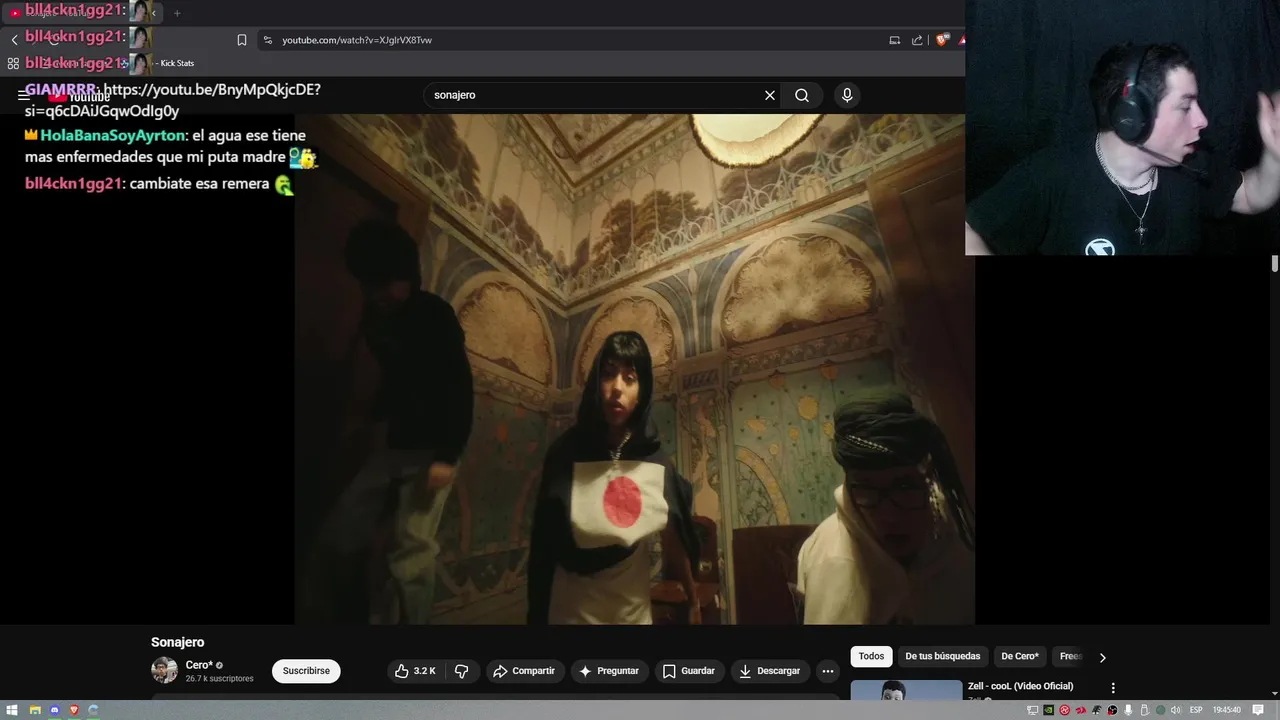
Task: Open the volume control in system tray
Action: click(x=1177, y=710)
